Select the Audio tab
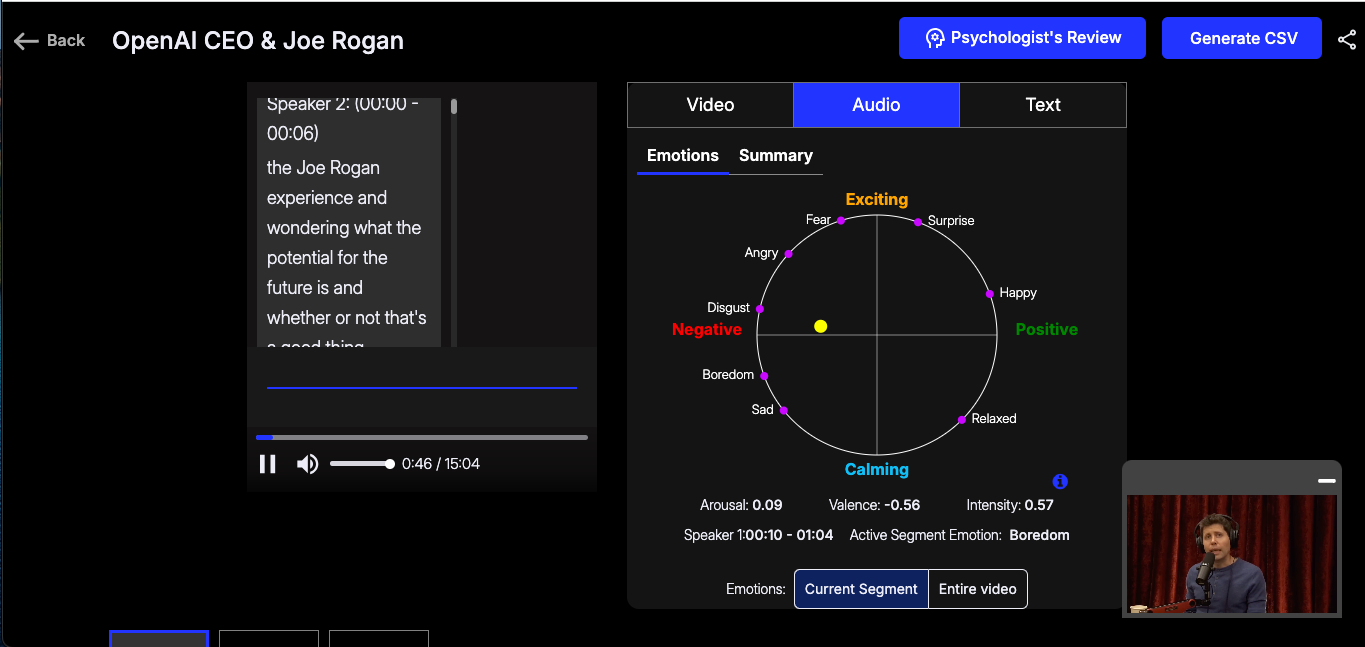 click(876, 105)
